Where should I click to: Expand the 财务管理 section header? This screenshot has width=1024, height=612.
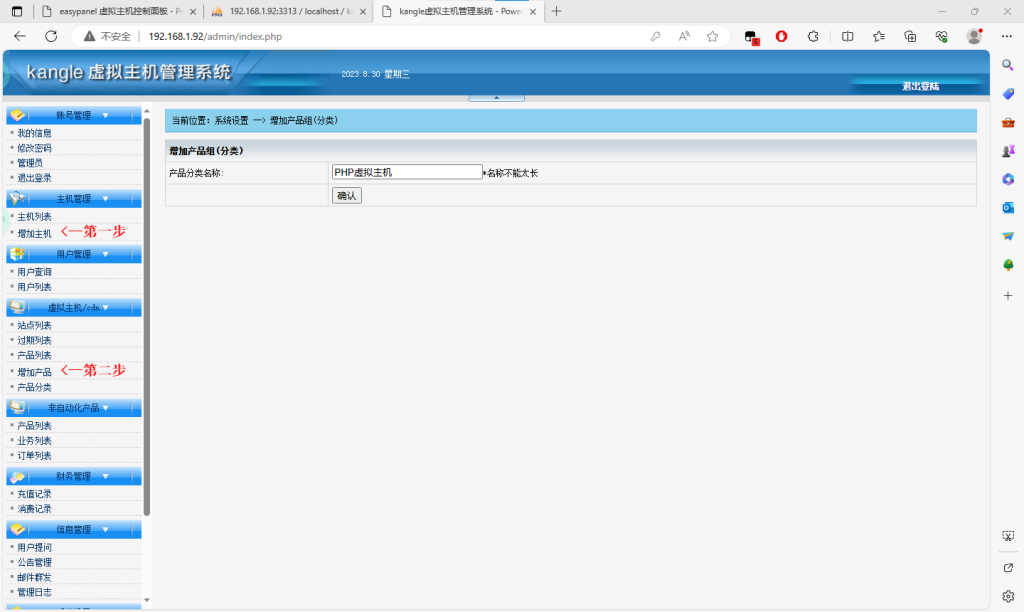(x=74, y=476)
